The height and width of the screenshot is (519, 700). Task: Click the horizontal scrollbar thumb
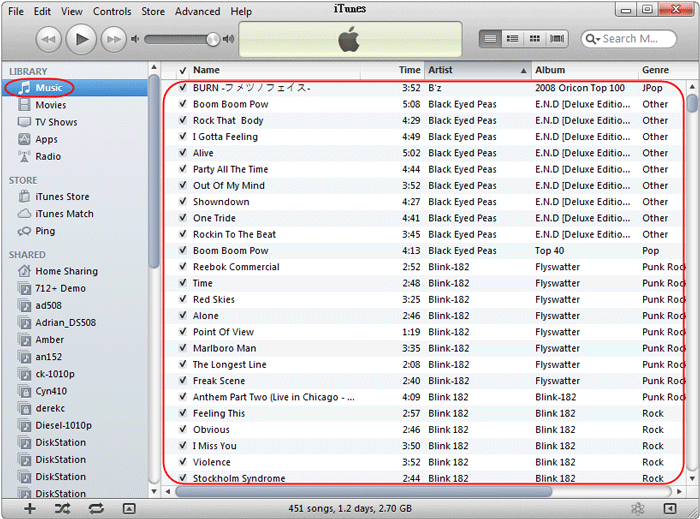coord(364,492)
